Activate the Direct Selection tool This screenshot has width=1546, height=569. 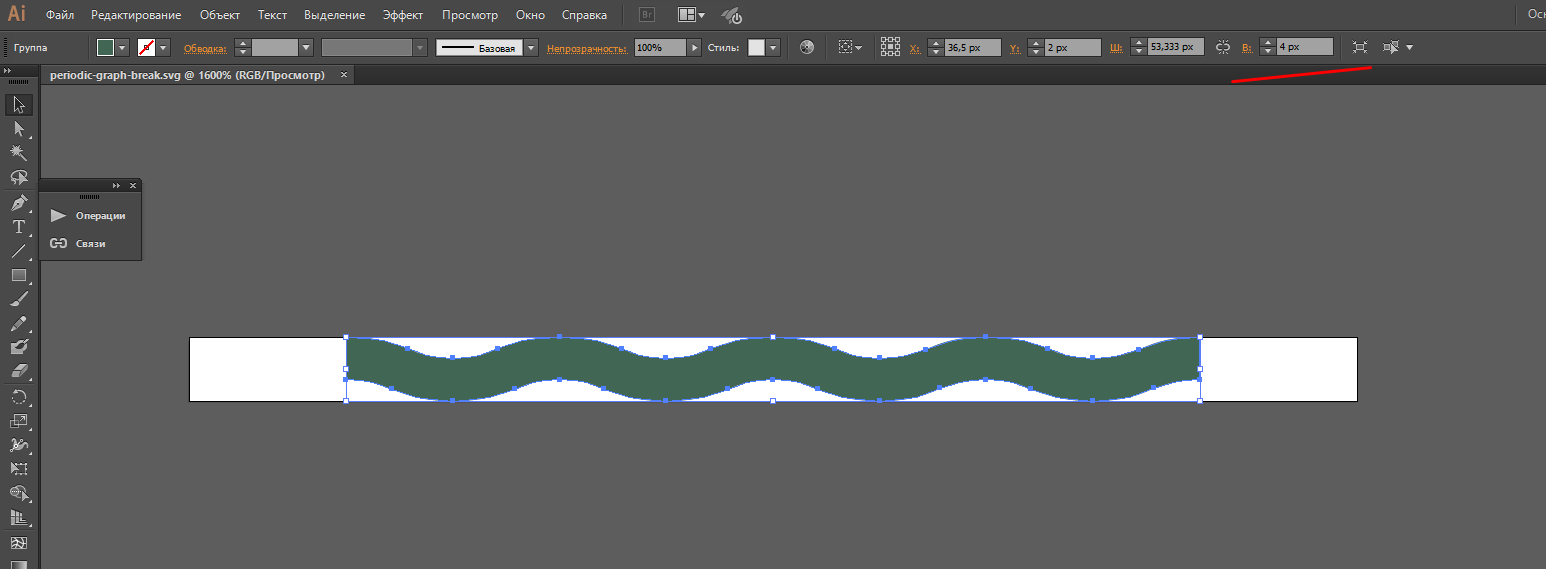tap(18, 129)
